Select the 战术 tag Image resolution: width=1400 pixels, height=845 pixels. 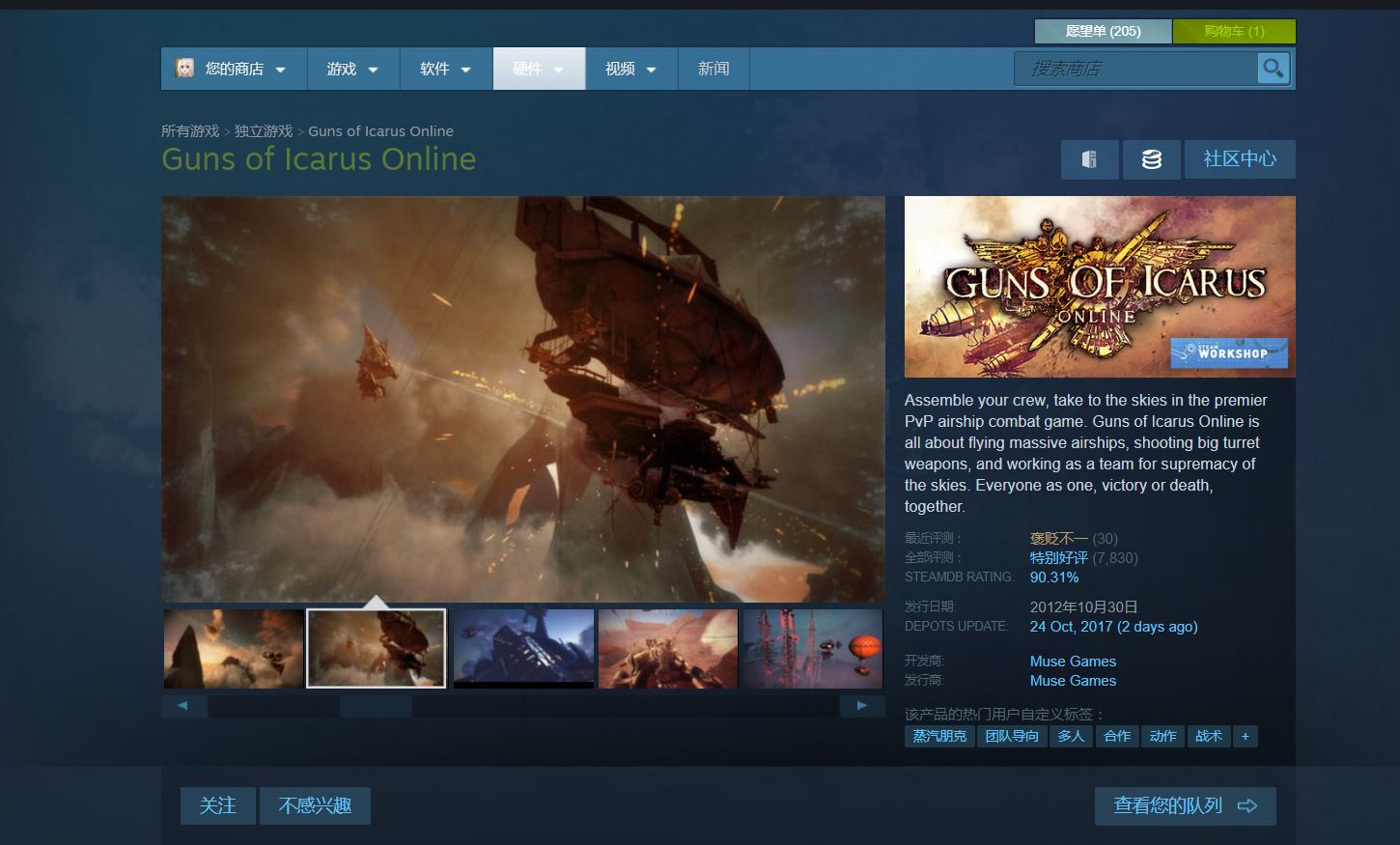1208,736
